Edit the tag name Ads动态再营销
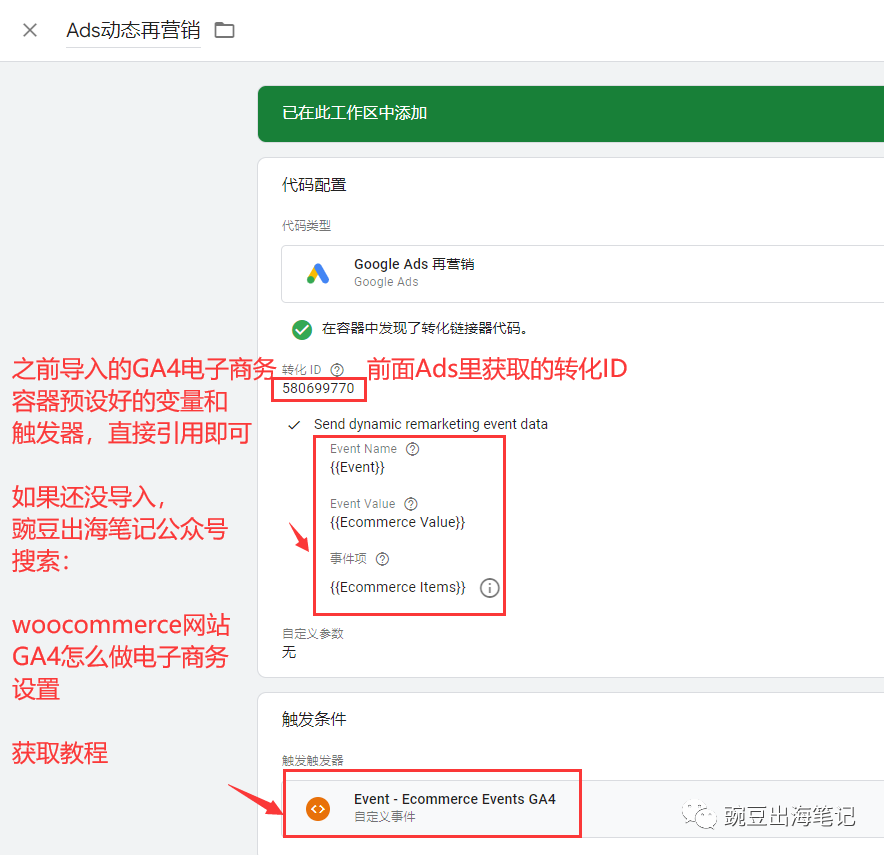884x855 pixels. coord(133,30)
